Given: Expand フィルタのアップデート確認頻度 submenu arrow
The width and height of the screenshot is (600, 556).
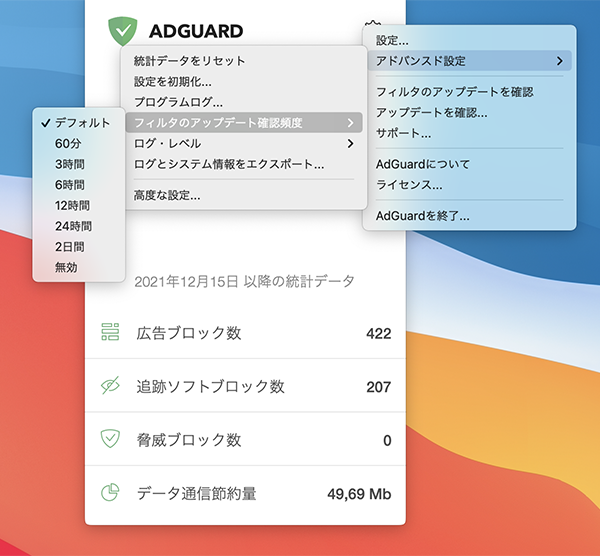Looking at the screenshot, I should pyautogui.click(x=350, y=123).
